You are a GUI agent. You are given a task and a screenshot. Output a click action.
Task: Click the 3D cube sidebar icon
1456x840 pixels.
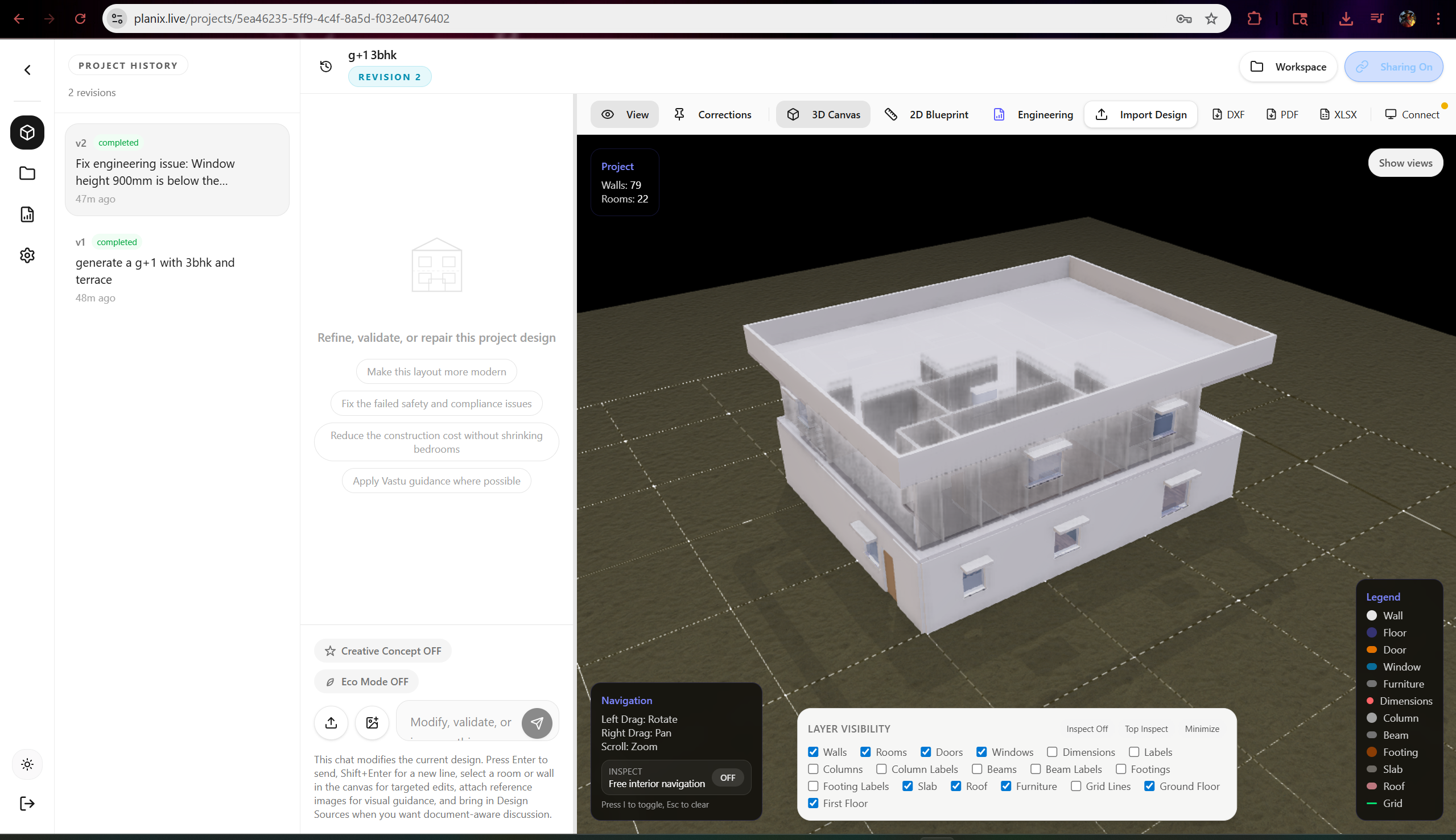point(27,133)
